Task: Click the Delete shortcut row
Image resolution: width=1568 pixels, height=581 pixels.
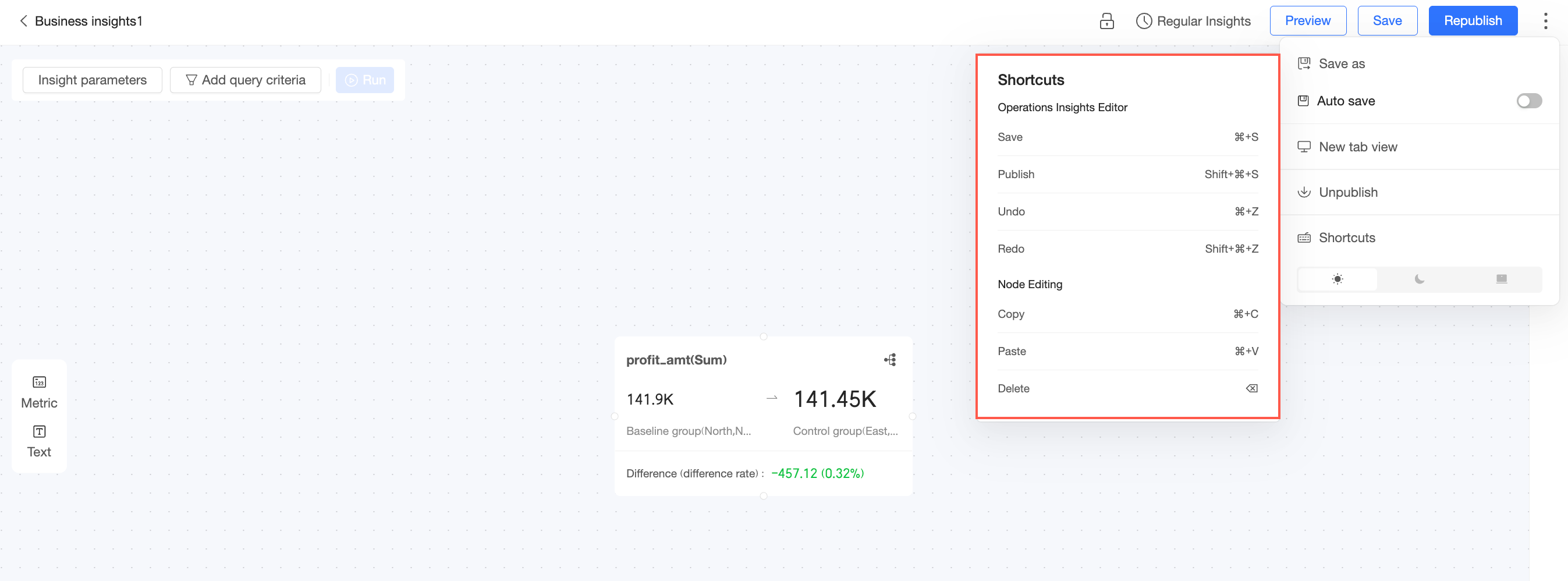Action: point(1127,388)
